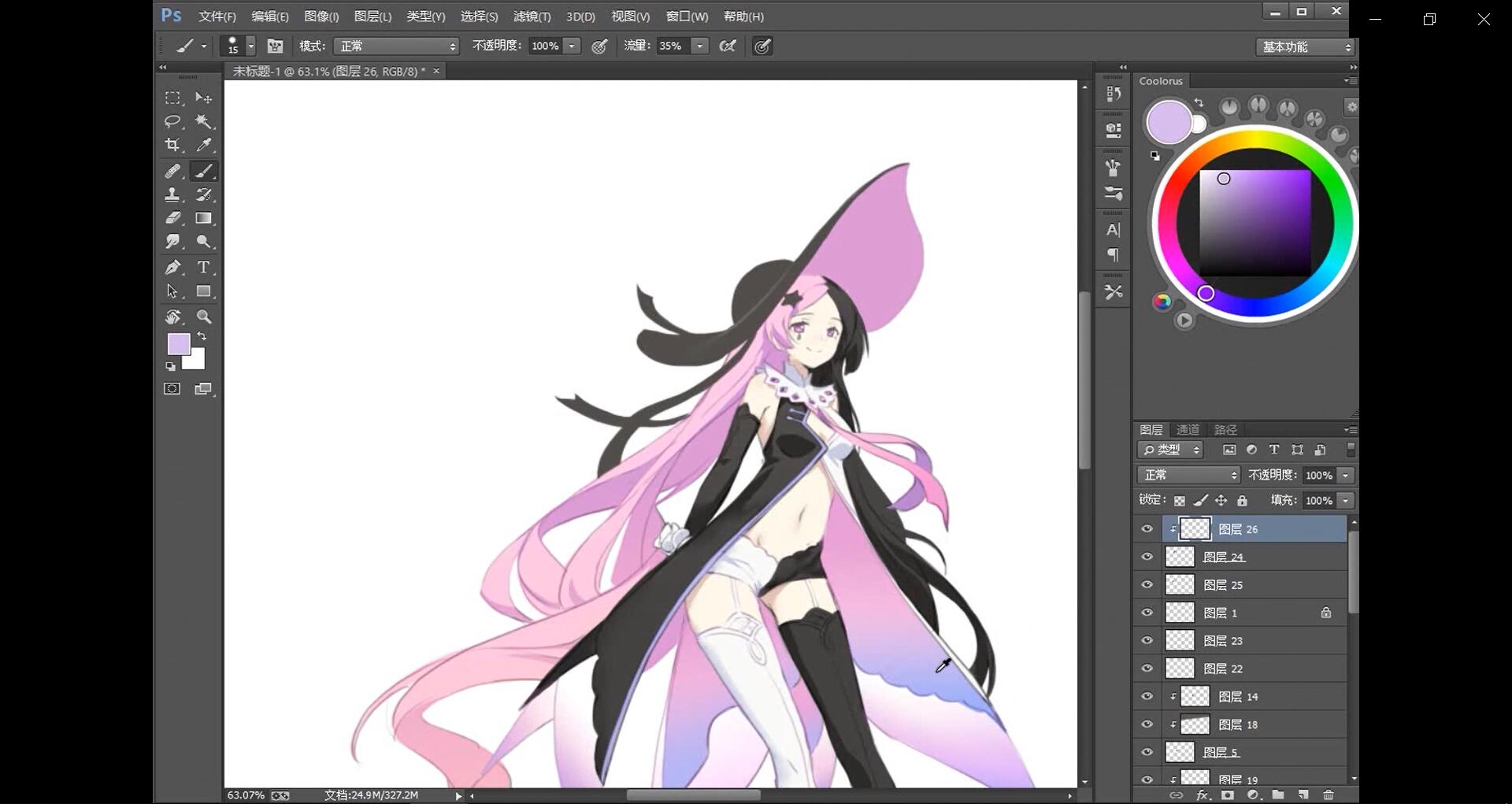Open layer opacity dropdown arrow
Screen dimensions: 1512x804
[x=1346, y=476]
